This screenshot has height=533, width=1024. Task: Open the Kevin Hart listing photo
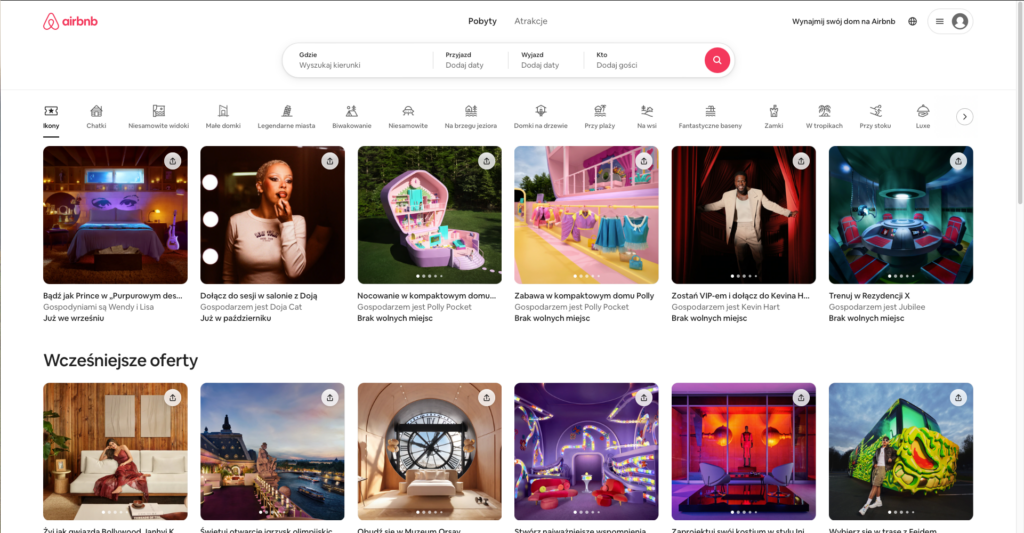pos(743,215)
